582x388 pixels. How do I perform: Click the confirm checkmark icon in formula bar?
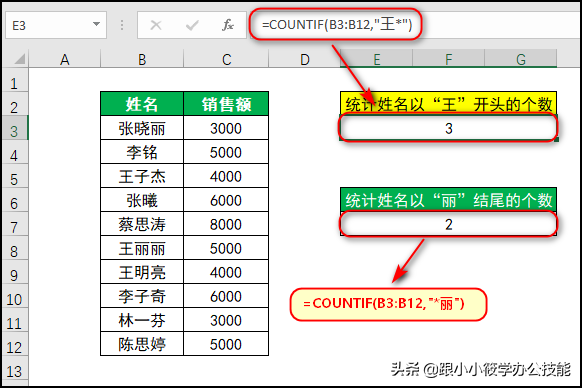coord(192,25)
